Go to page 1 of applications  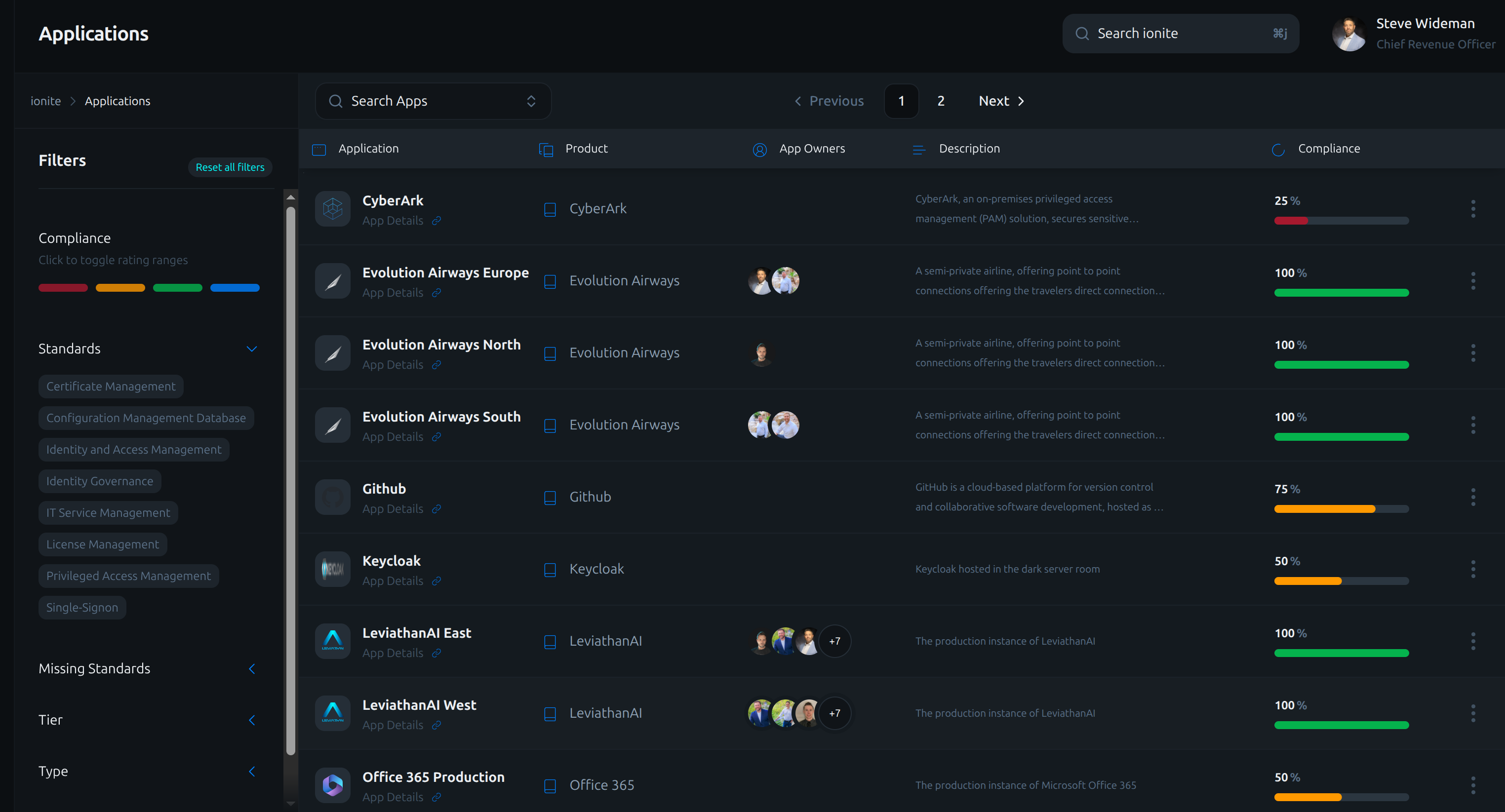tap(902, 101)
